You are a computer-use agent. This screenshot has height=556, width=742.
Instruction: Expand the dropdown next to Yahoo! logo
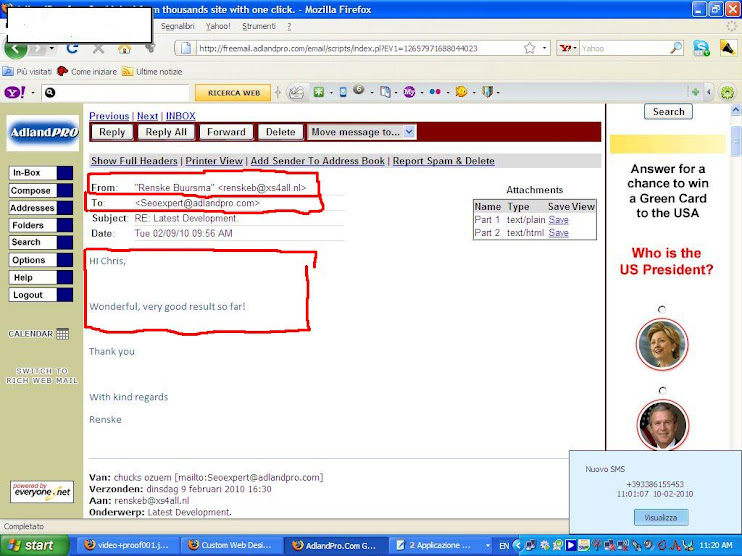pos(33,93)
